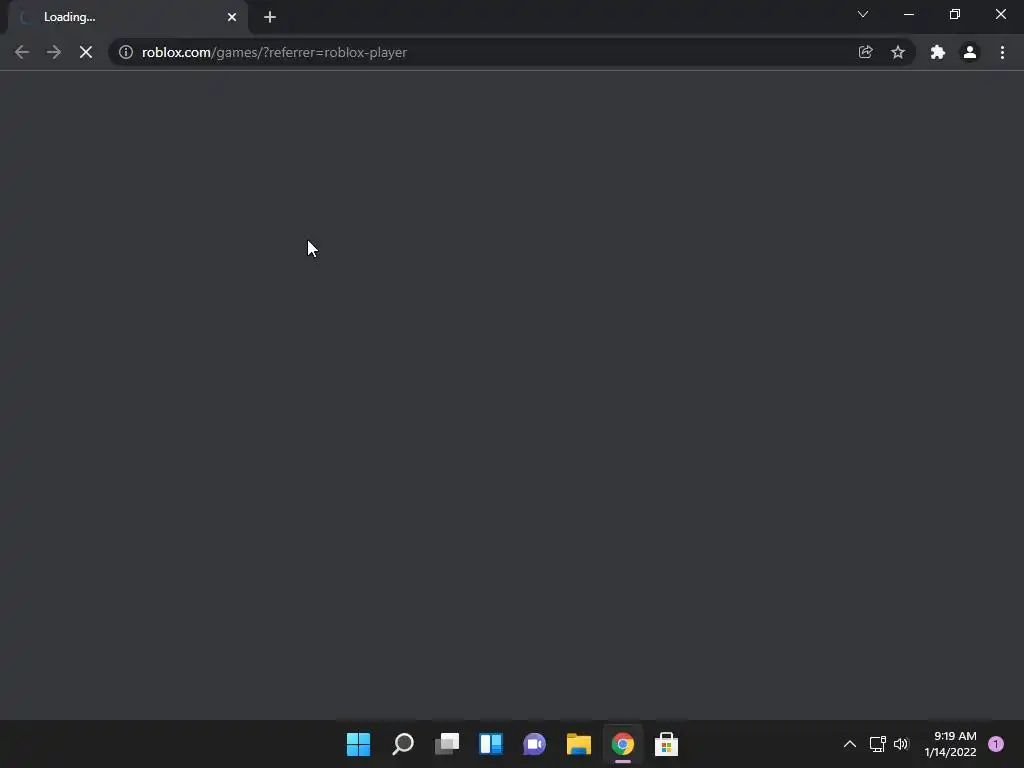
Task: Open Windows taskbar Search
Action: [x=403, y=744]
